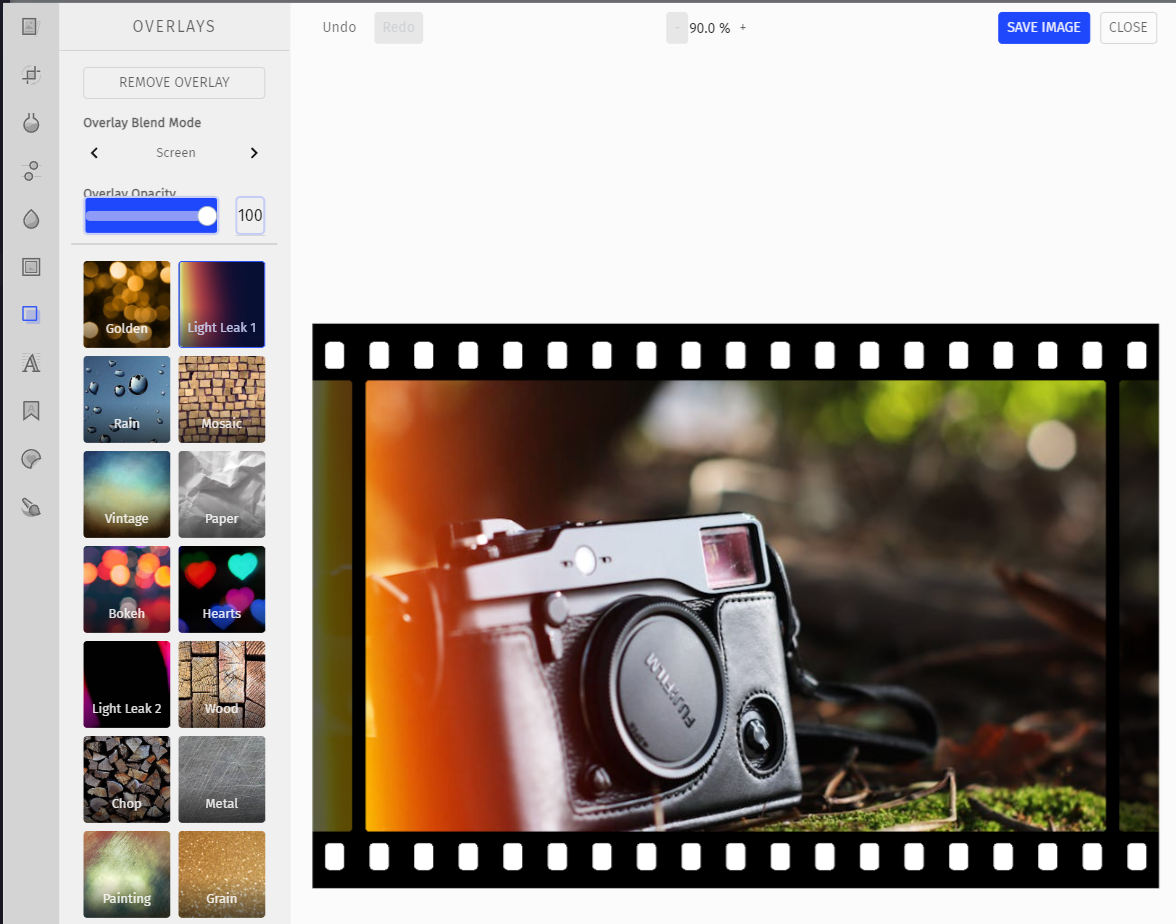Apply the Rain overlay
1176x924 pixels.
127,400
